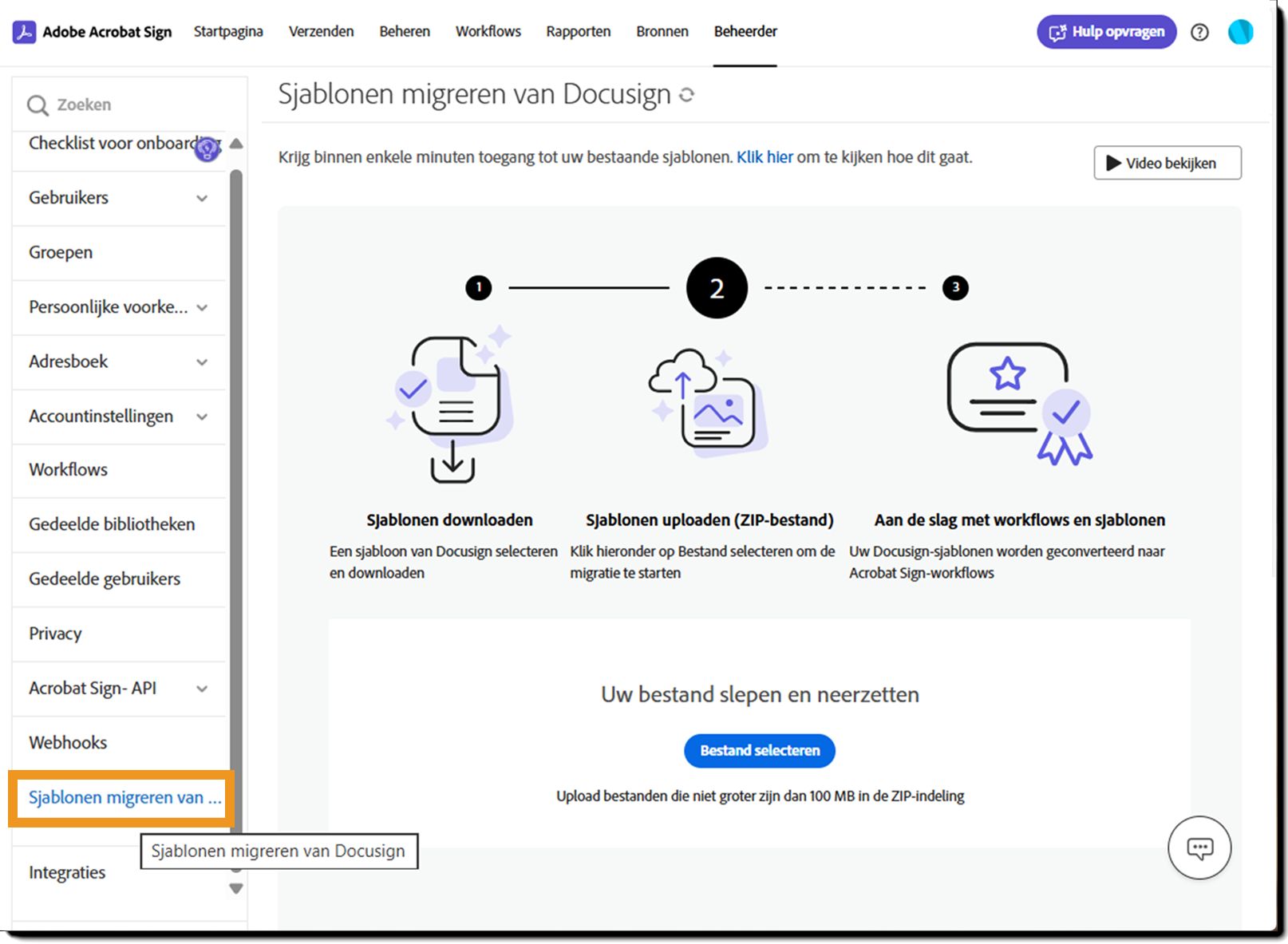Image resolution: width=1288 pixels, height=944 pixels.
Task: Click the Sjablonen downloaden step heading
Action: (449, 520)
